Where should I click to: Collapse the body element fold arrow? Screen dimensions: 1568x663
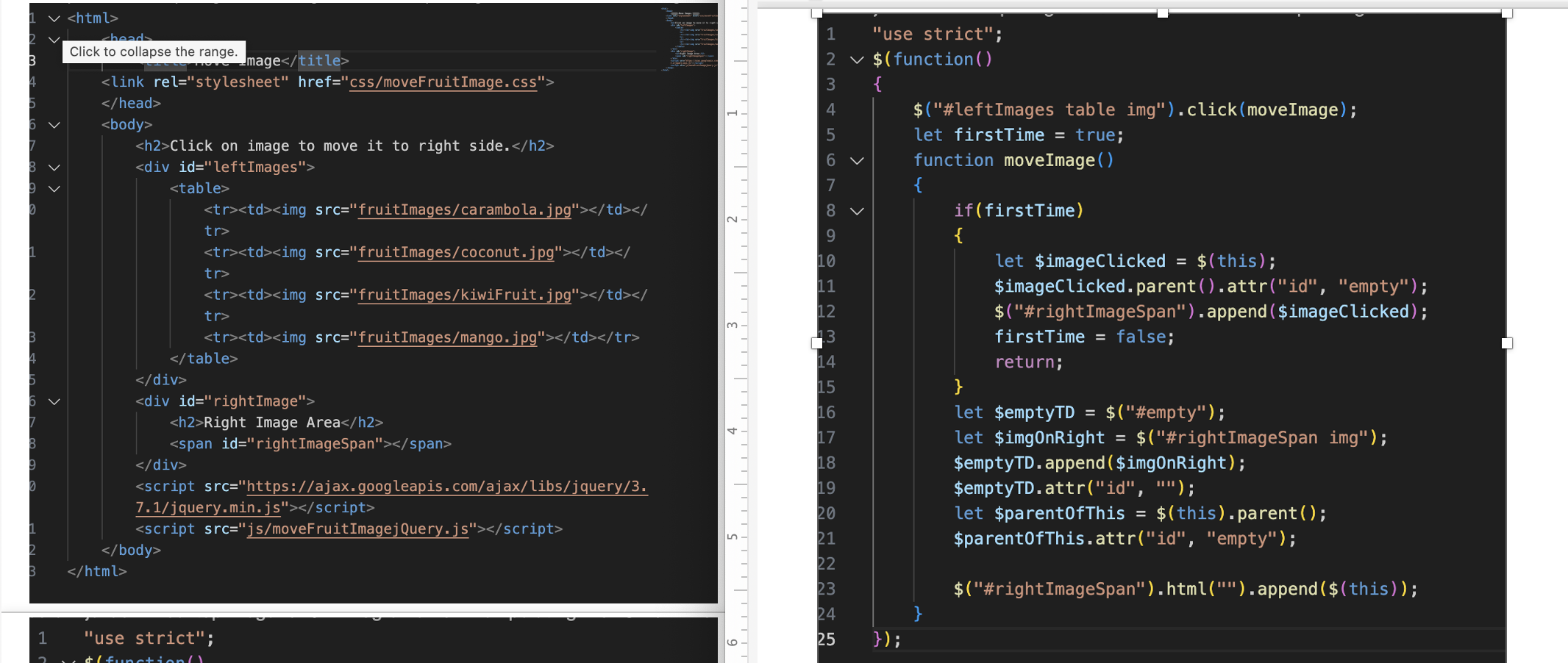(x=53, y=124)
